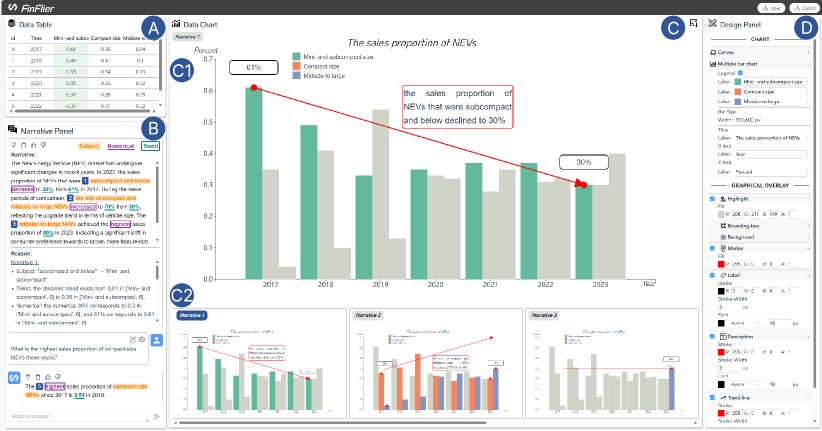Image resolution: width=822 pixels, height=431 pixels.
Task: Collapse the Label section chevron
Action: coord(808,275)
